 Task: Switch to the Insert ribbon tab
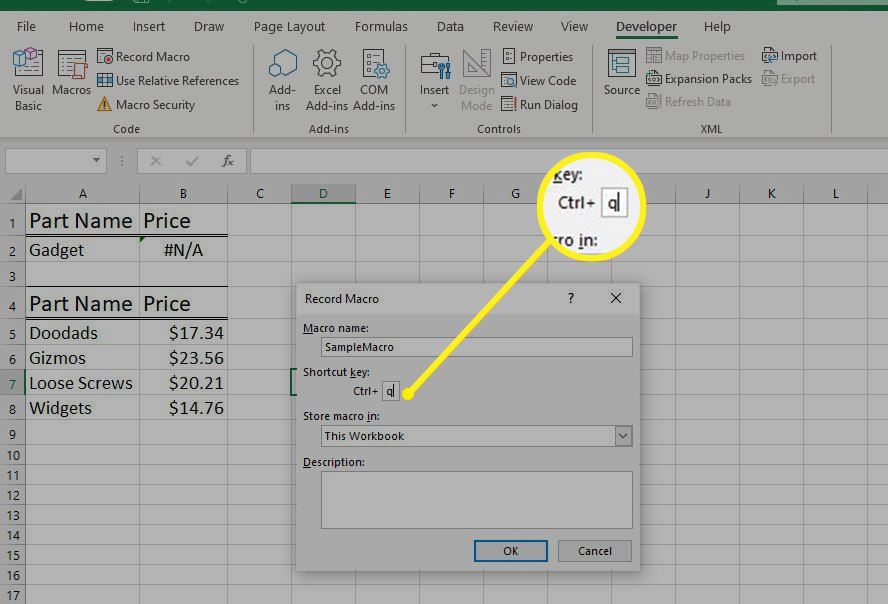pos(148,27)
